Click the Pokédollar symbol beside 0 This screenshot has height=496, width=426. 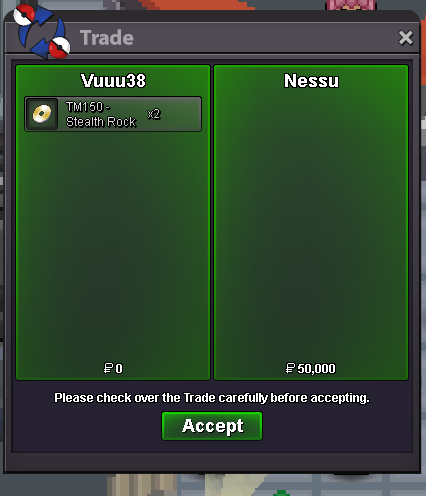pyautogui.click(x=108, y=368)
